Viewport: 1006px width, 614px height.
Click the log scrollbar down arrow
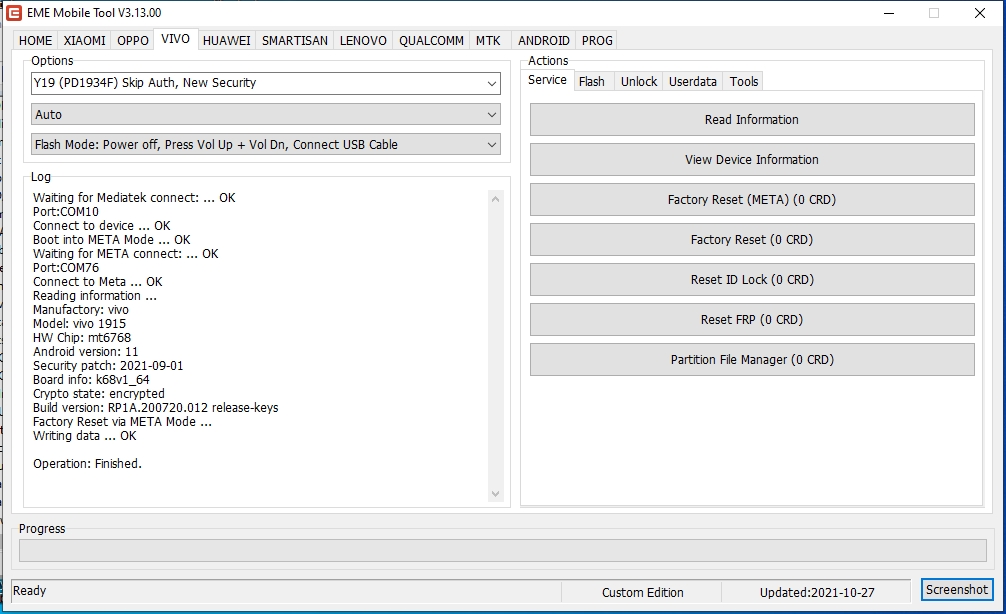(495, 493)
